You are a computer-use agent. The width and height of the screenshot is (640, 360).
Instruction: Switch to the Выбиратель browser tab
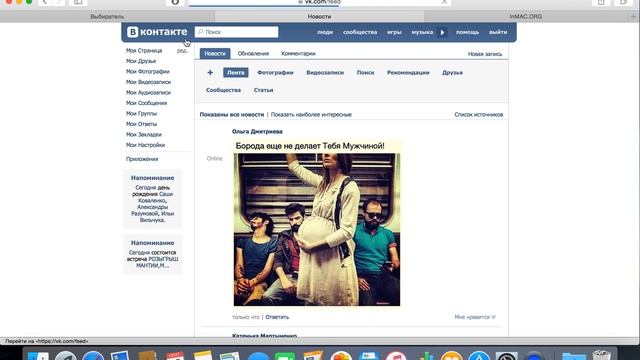pyautogui.click(x=107, y=17)
